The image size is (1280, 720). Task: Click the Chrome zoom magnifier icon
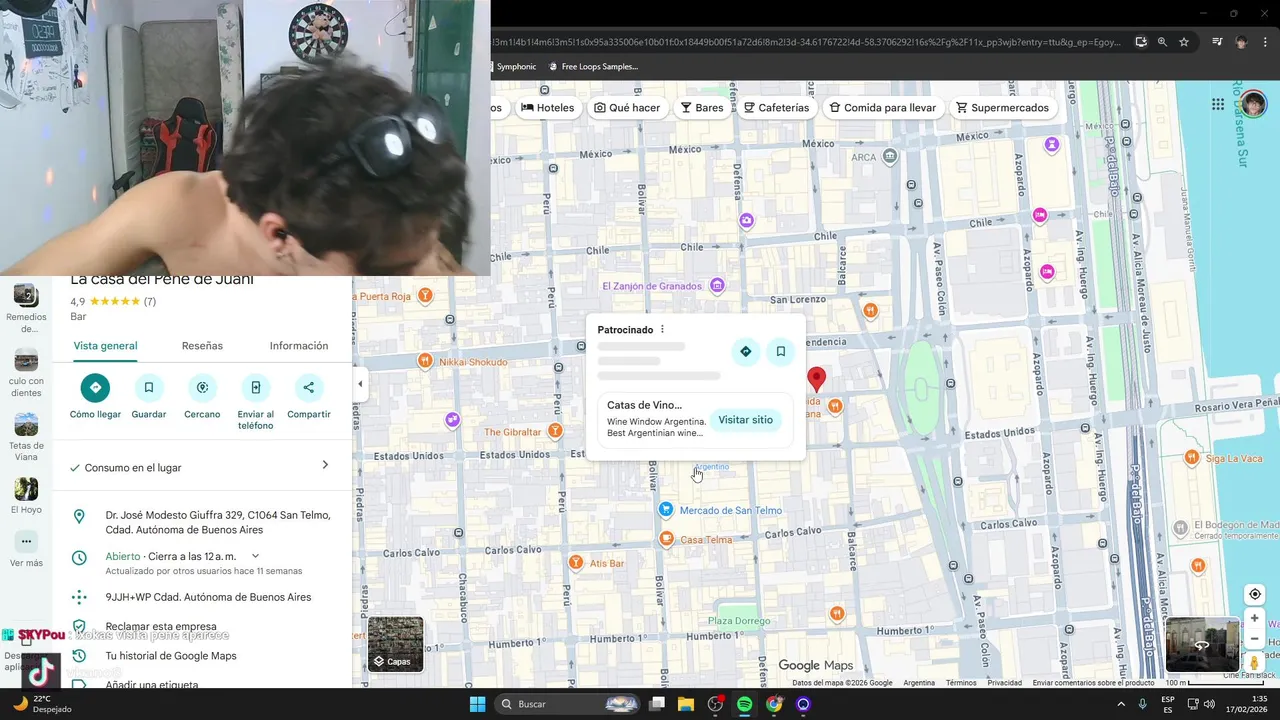pos(1162,42)
